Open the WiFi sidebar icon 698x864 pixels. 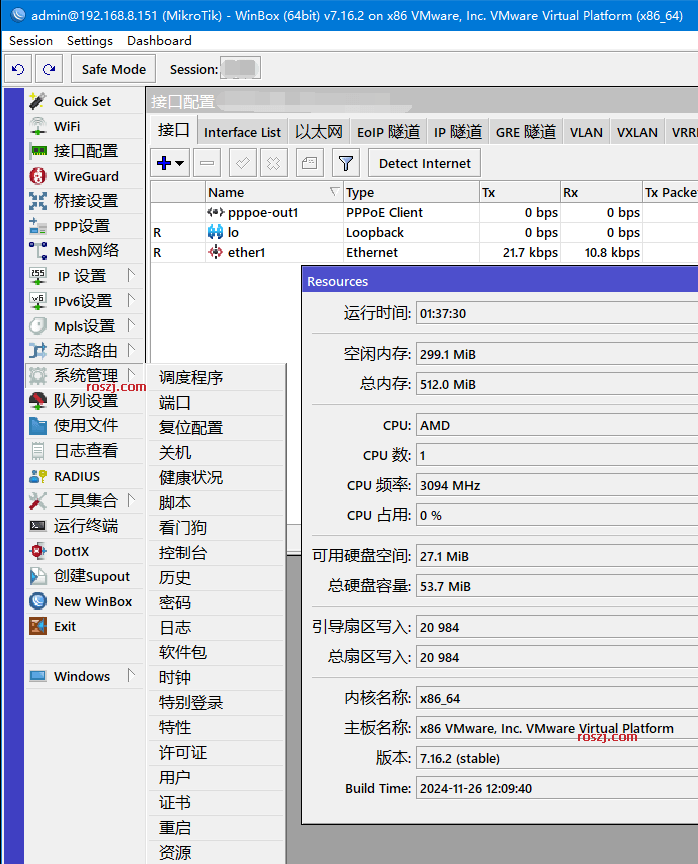tap(37, 126)
